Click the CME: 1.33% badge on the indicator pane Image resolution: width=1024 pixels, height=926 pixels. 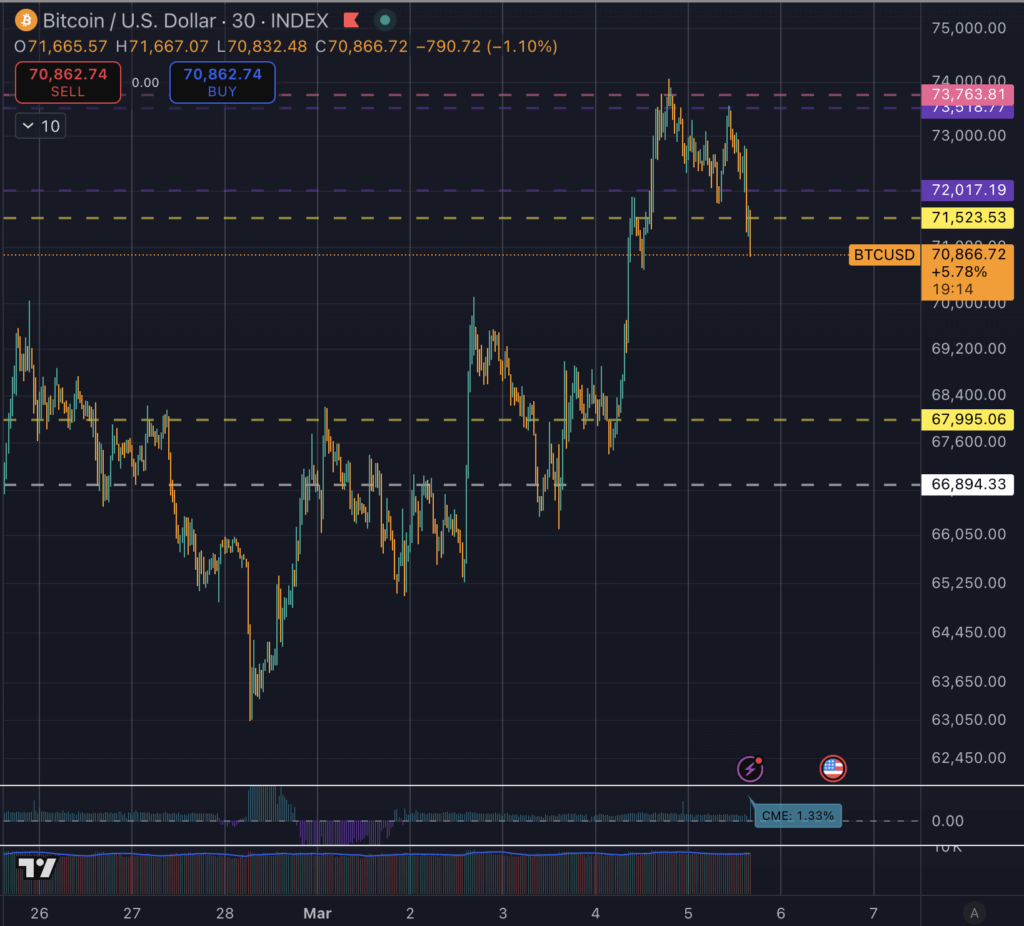click(797, 816)
